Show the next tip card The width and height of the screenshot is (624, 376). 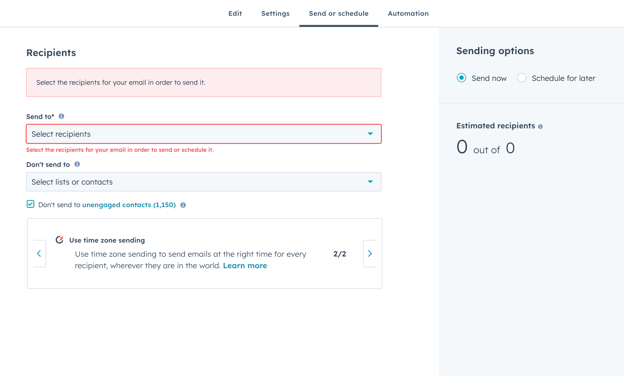(x=370, y=253)
